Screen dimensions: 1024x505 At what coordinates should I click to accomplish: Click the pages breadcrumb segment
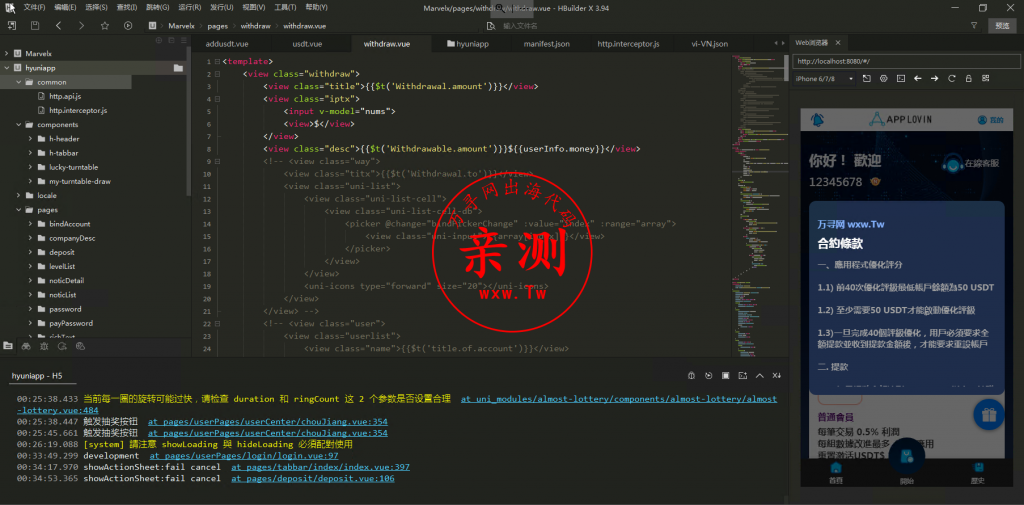(x=217, y=26)
